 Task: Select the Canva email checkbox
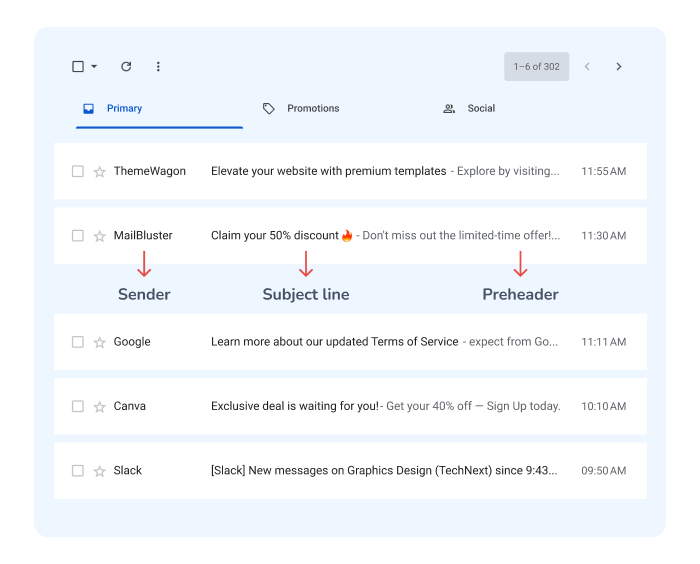coord(78,407)
